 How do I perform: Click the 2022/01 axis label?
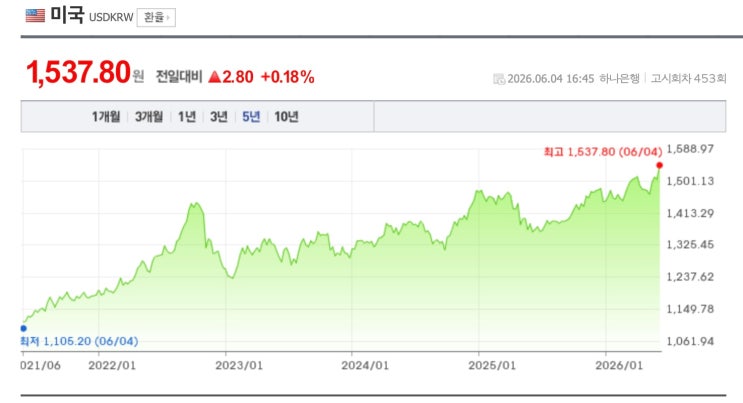(112, 366)
